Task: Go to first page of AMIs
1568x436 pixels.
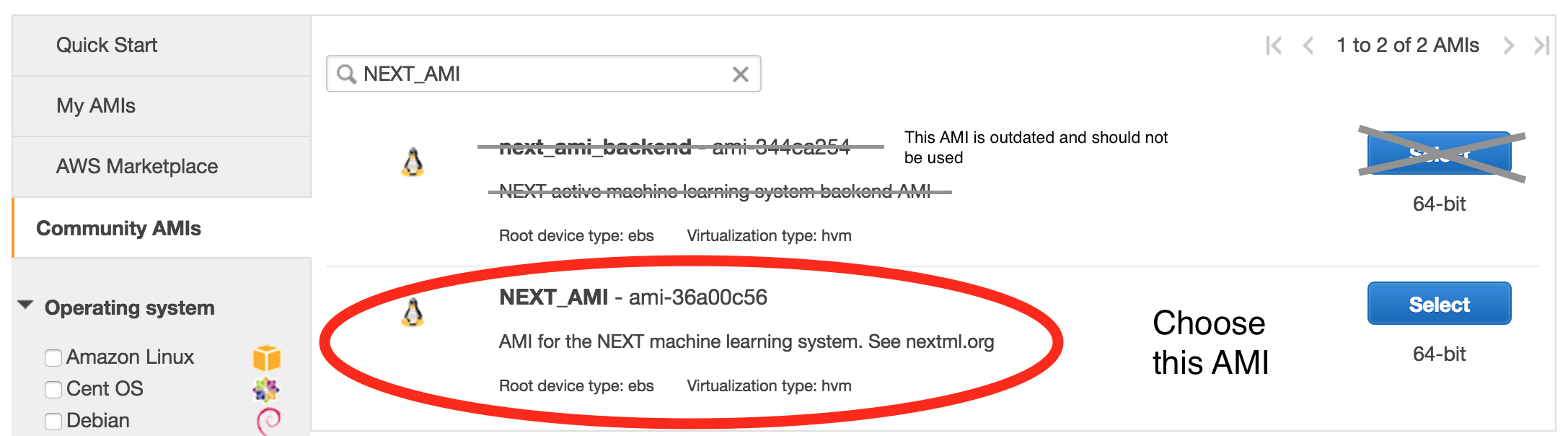Action: 1274,45
